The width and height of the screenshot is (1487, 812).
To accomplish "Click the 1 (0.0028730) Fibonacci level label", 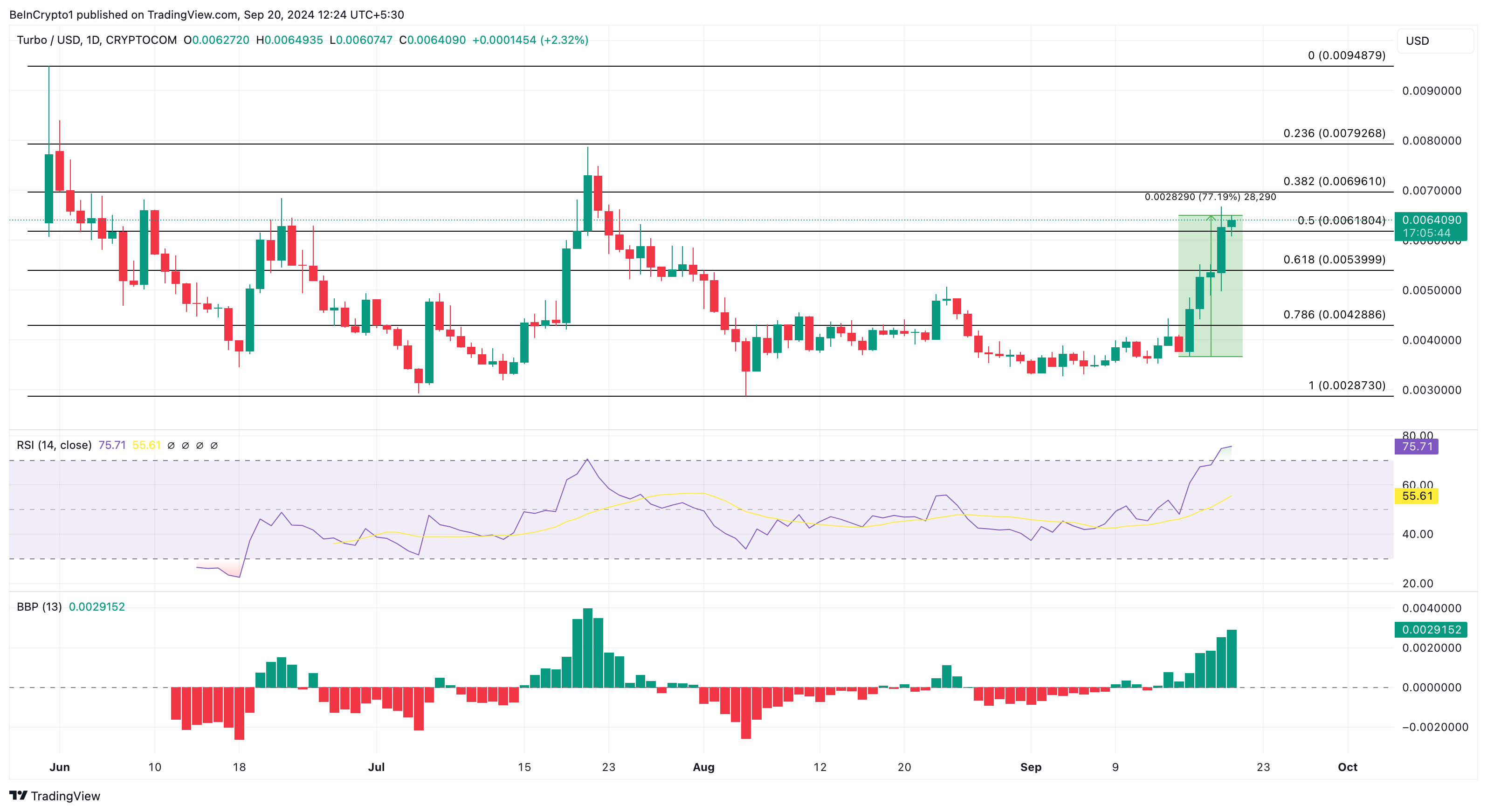I will [x=1346, y=385].
